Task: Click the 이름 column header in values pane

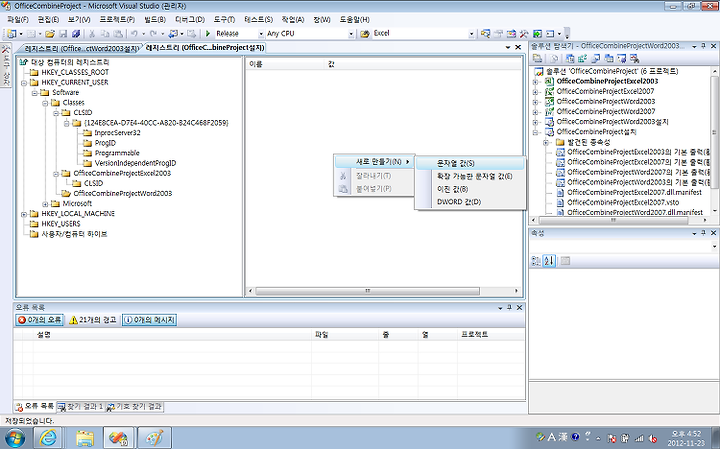Action: [x=285, y=65]
